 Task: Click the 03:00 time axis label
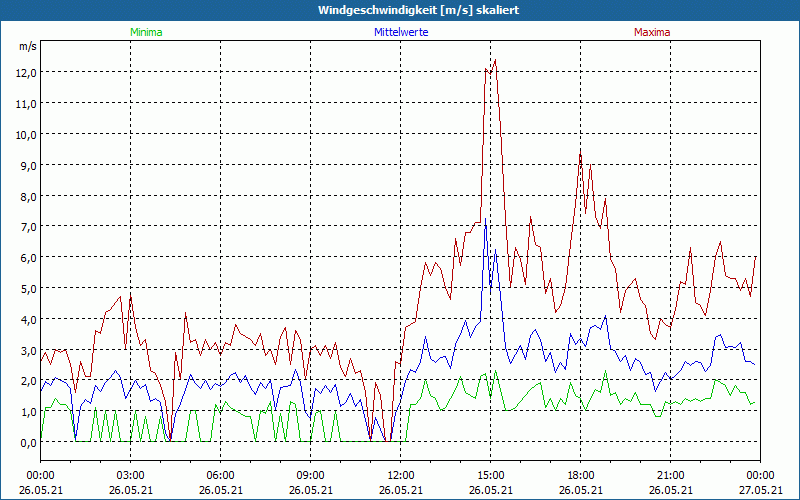click(x=130, y=475)
